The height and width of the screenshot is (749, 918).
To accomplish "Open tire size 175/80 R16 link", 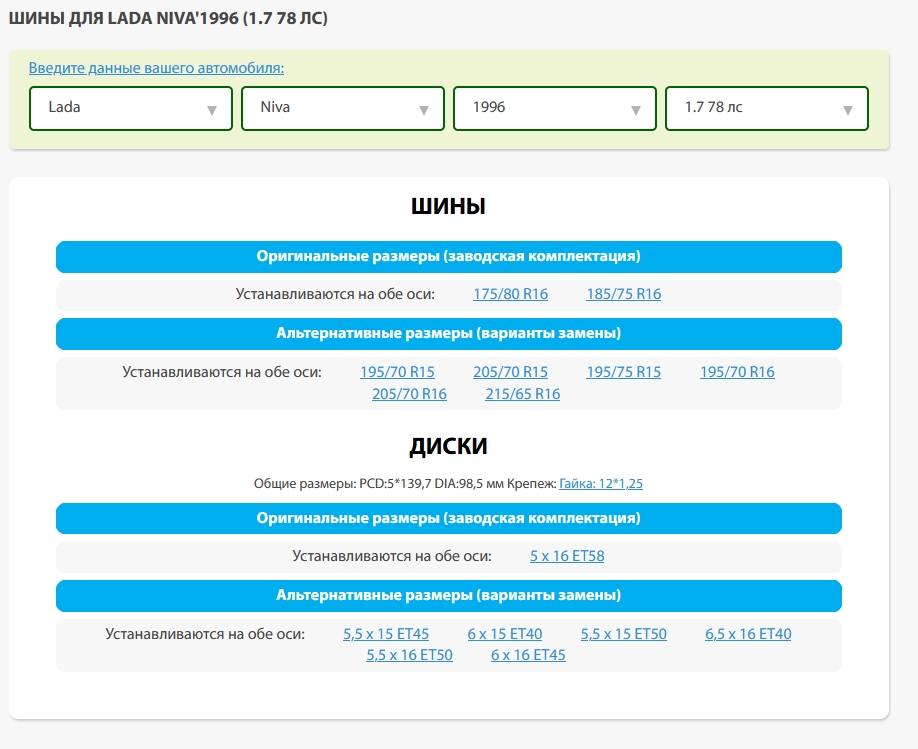I will pos(511,294).
